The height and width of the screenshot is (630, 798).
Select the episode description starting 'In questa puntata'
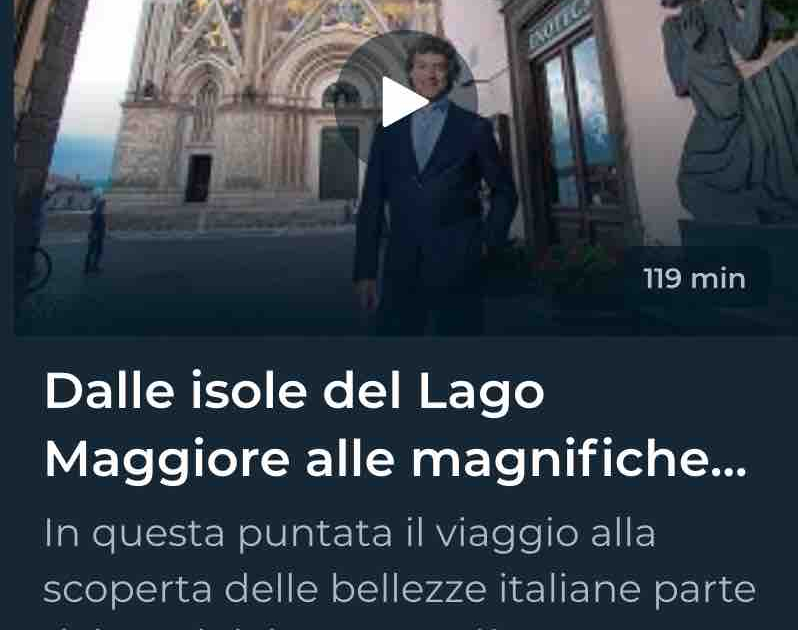(x=399, y=572)
